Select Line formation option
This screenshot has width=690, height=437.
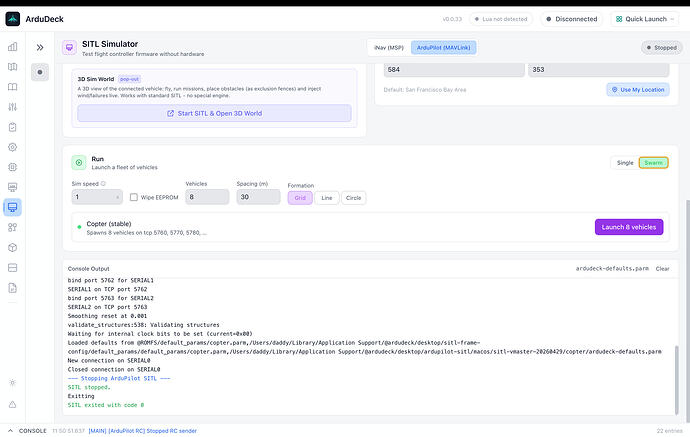(x=327, y=198)
